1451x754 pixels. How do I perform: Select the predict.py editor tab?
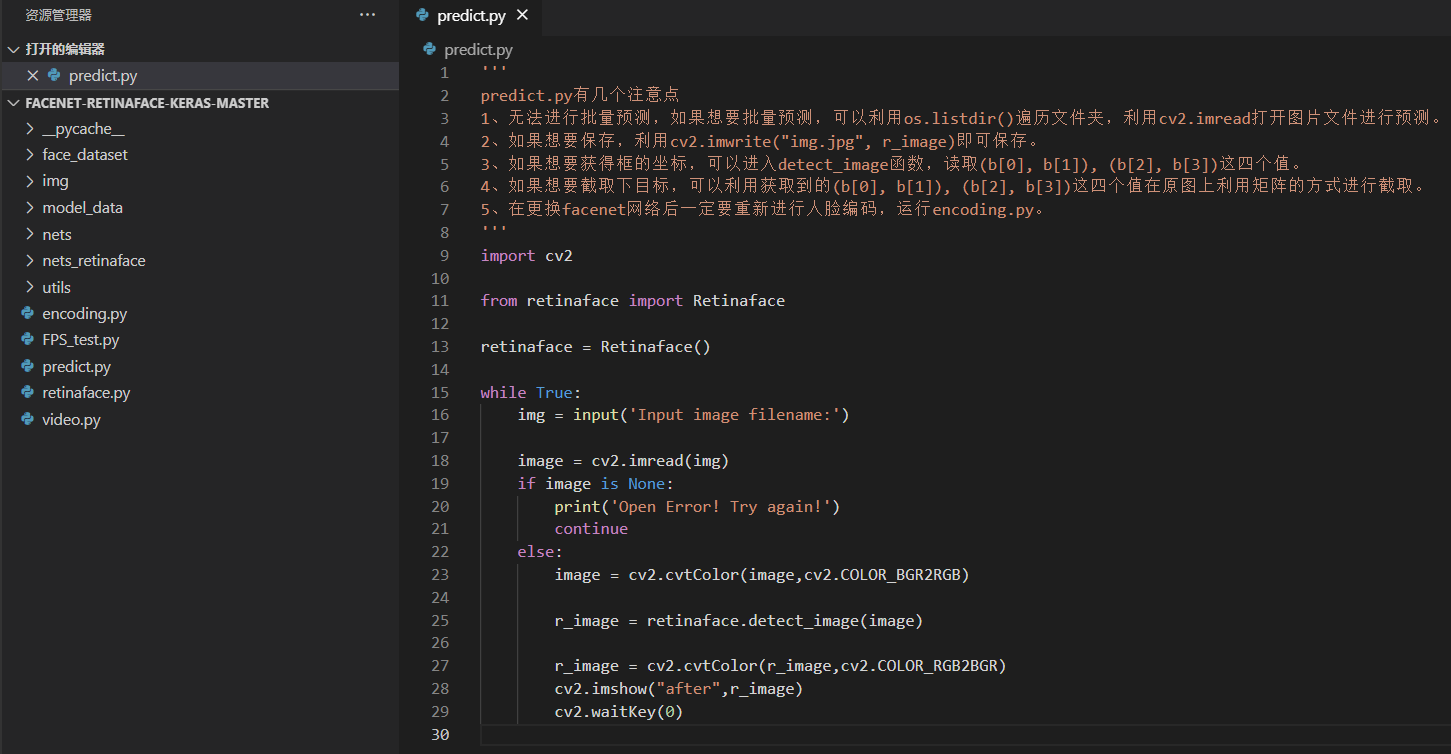[472, 16]
